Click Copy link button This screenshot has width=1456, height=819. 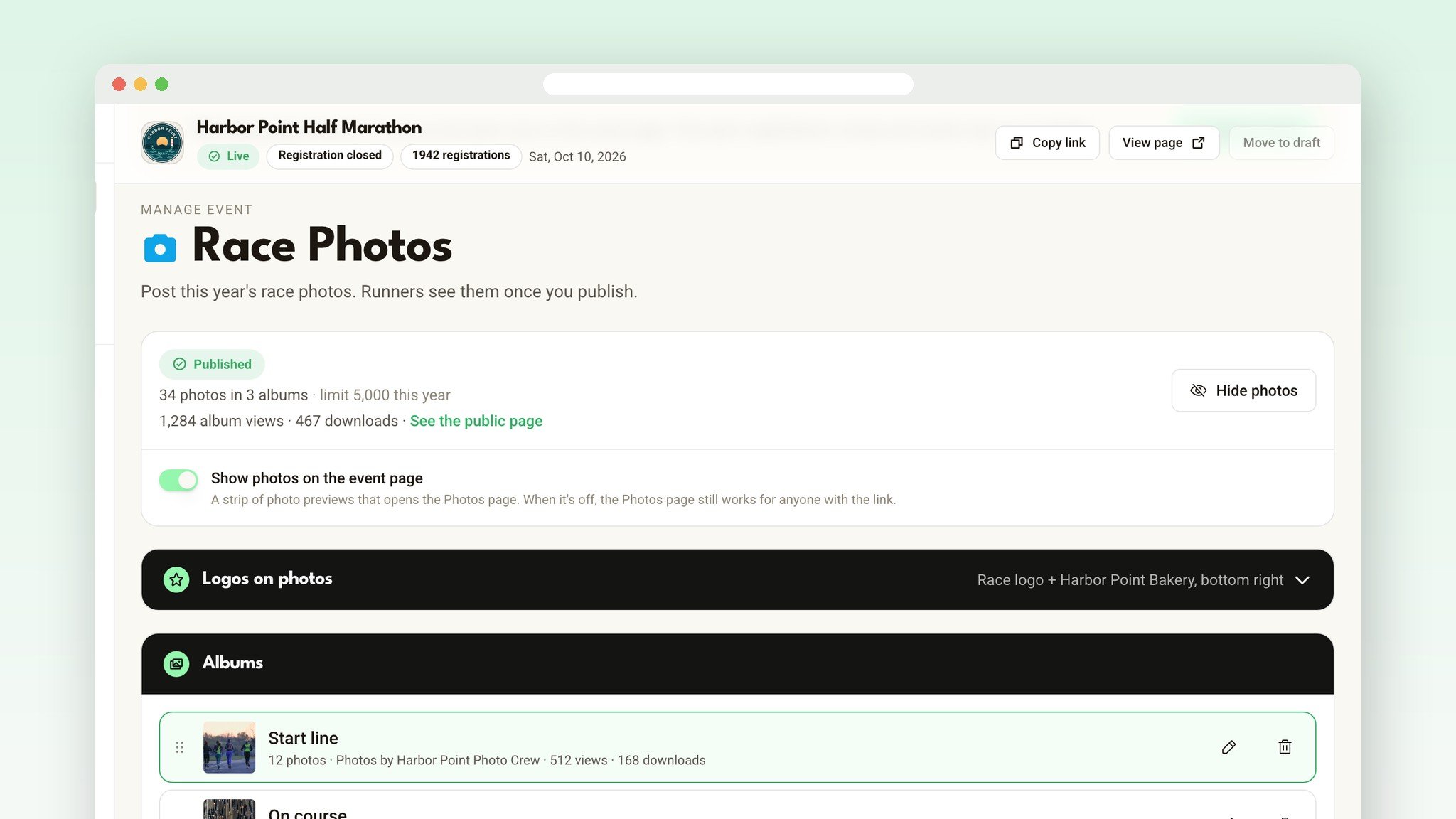(x=1047, y=143)
